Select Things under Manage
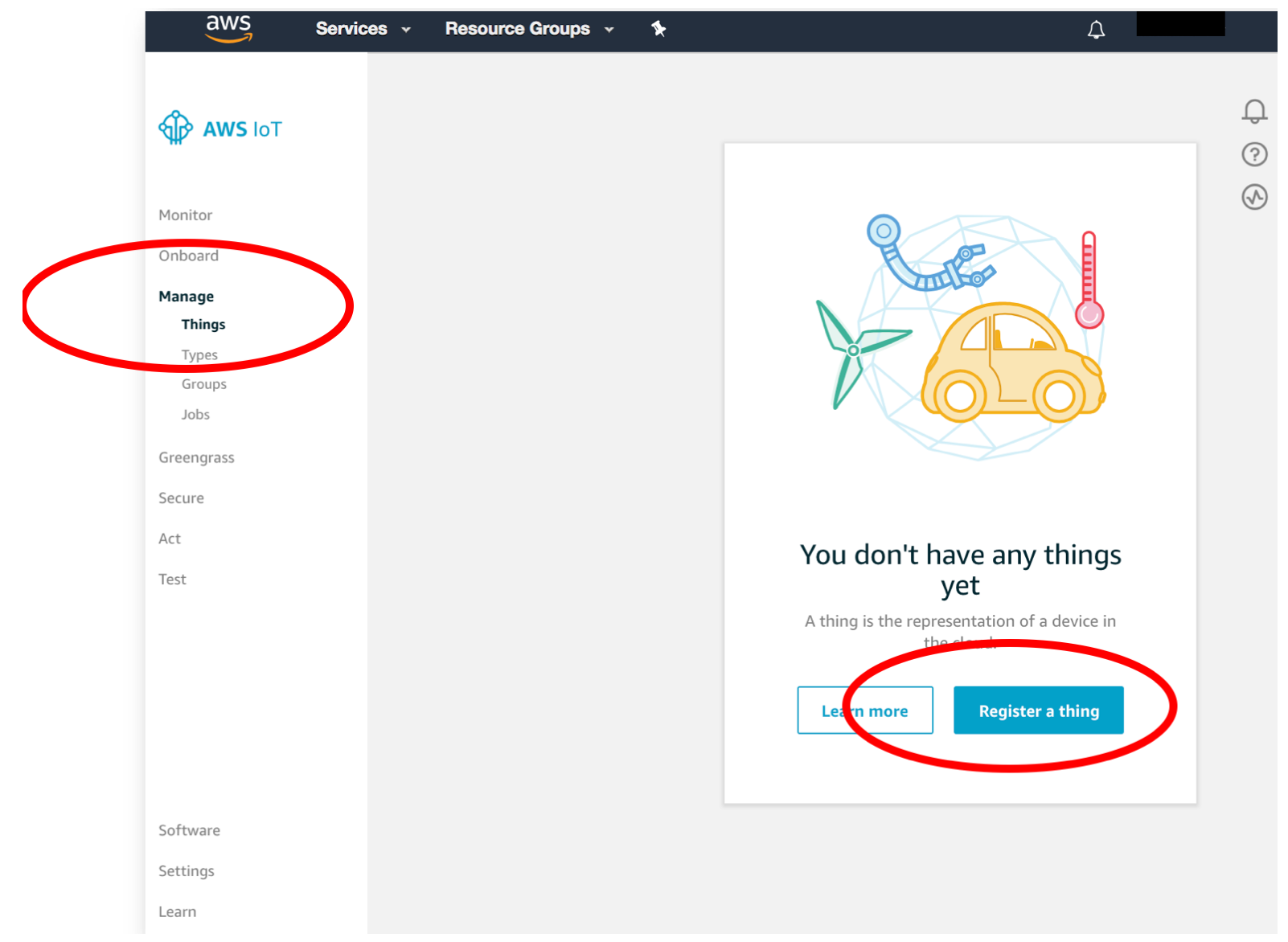This screenshot has height=942, width=1288. (x=203, y=325)
